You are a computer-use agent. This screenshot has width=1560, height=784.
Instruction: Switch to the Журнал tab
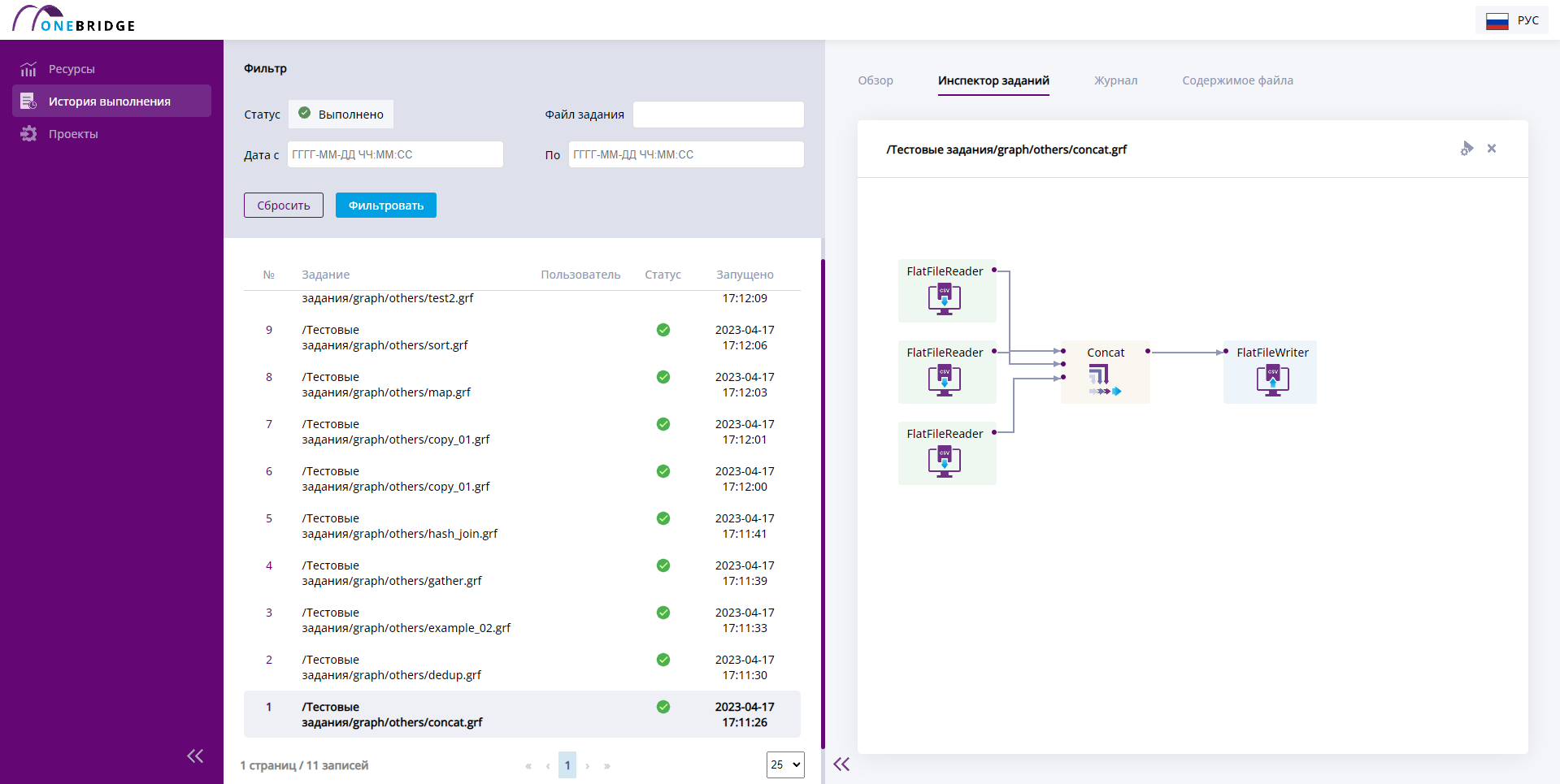(1115, 80)
